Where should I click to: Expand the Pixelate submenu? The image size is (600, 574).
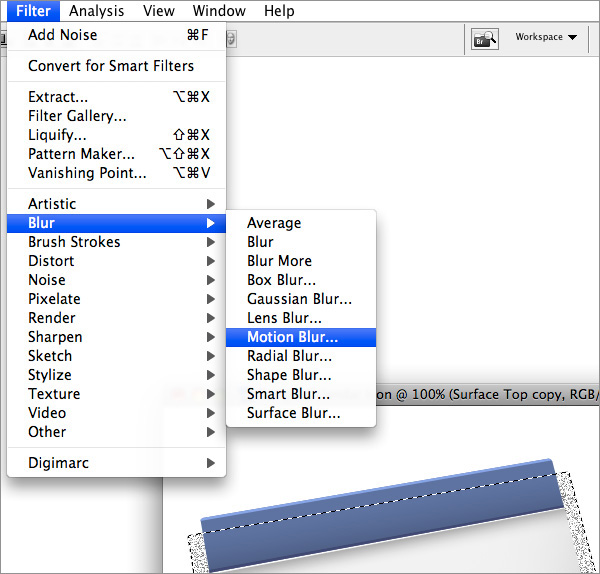click(116, 299)
